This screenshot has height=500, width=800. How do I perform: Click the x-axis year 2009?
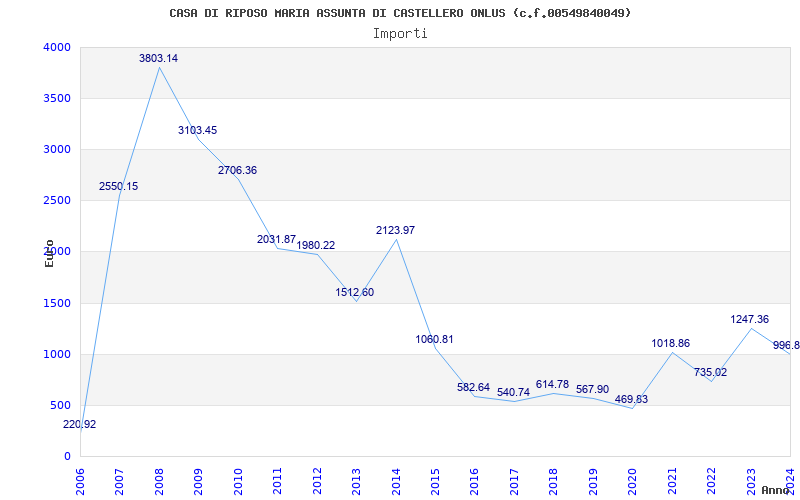pos(198,482)
